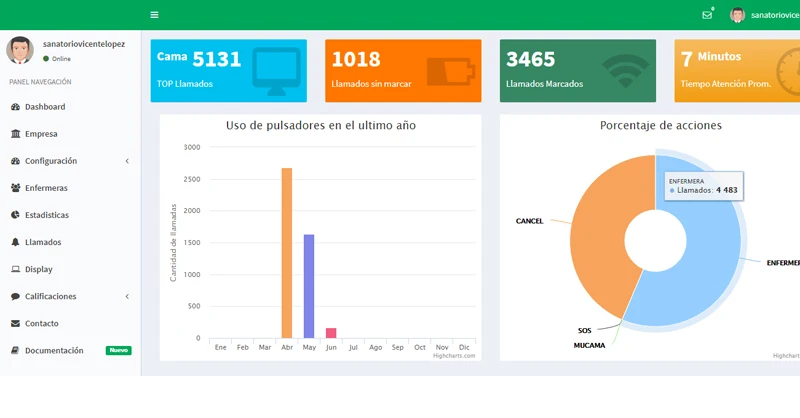Open the 3465 Llamados Marcados card

[578, 71]
